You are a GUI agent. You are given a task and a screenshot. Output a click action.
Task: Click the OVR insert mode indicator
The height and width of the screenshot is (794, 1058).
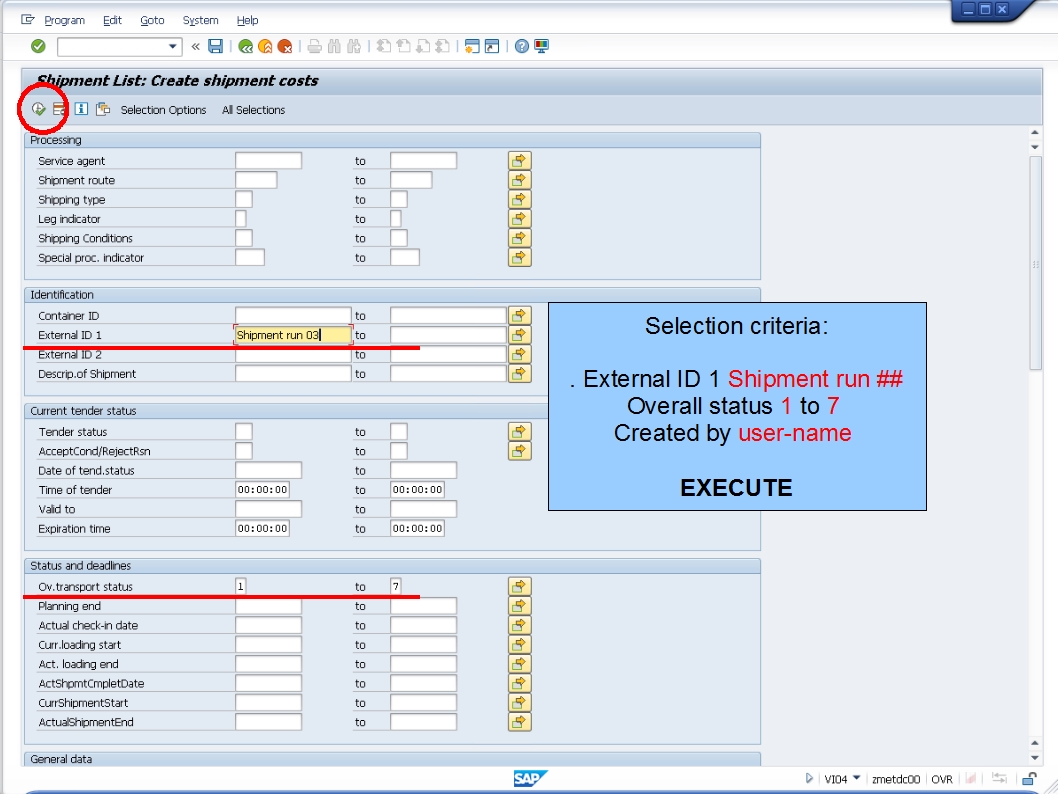[x=942, y=779]
